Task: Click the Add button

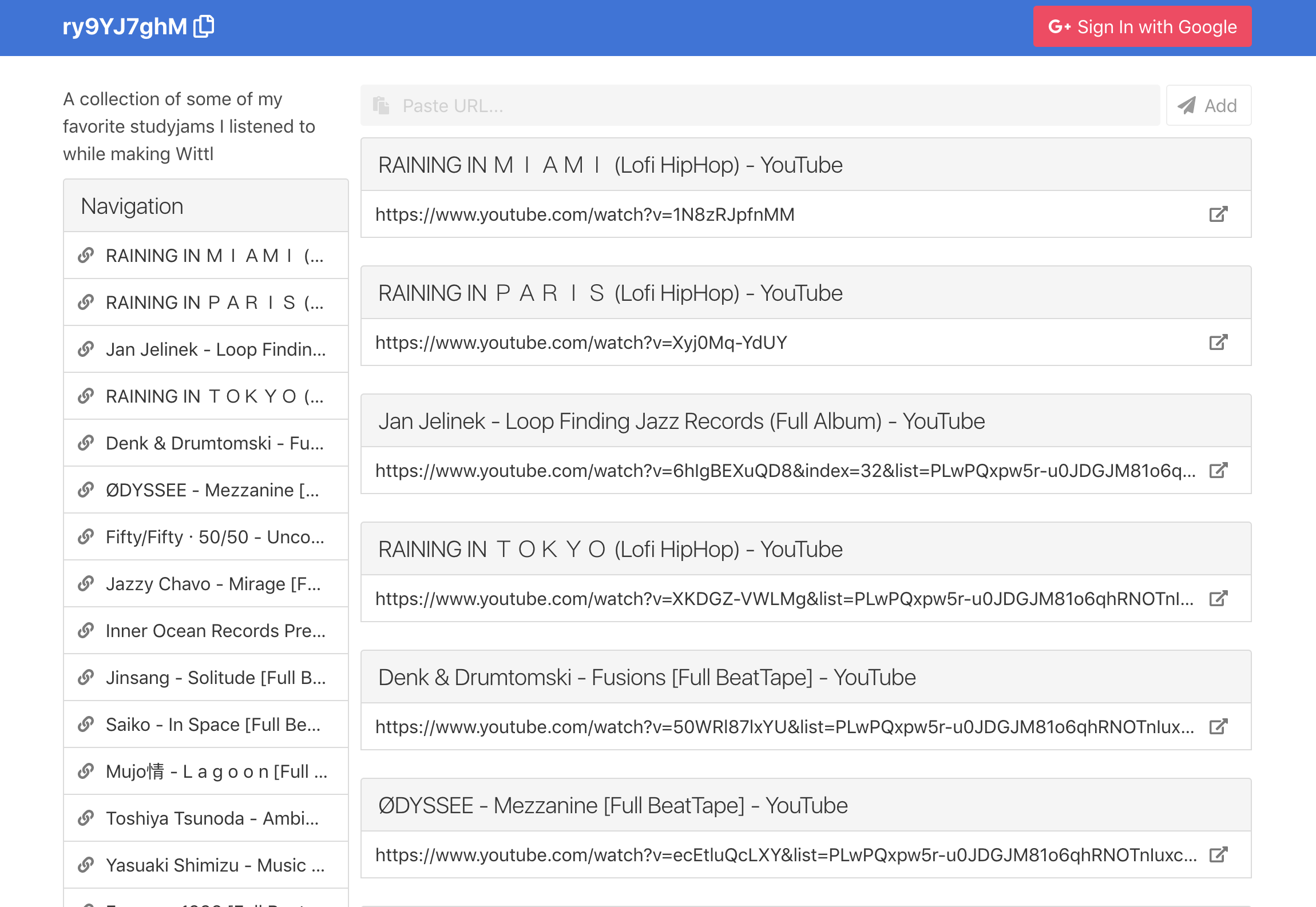Action: click(1208, 105)
